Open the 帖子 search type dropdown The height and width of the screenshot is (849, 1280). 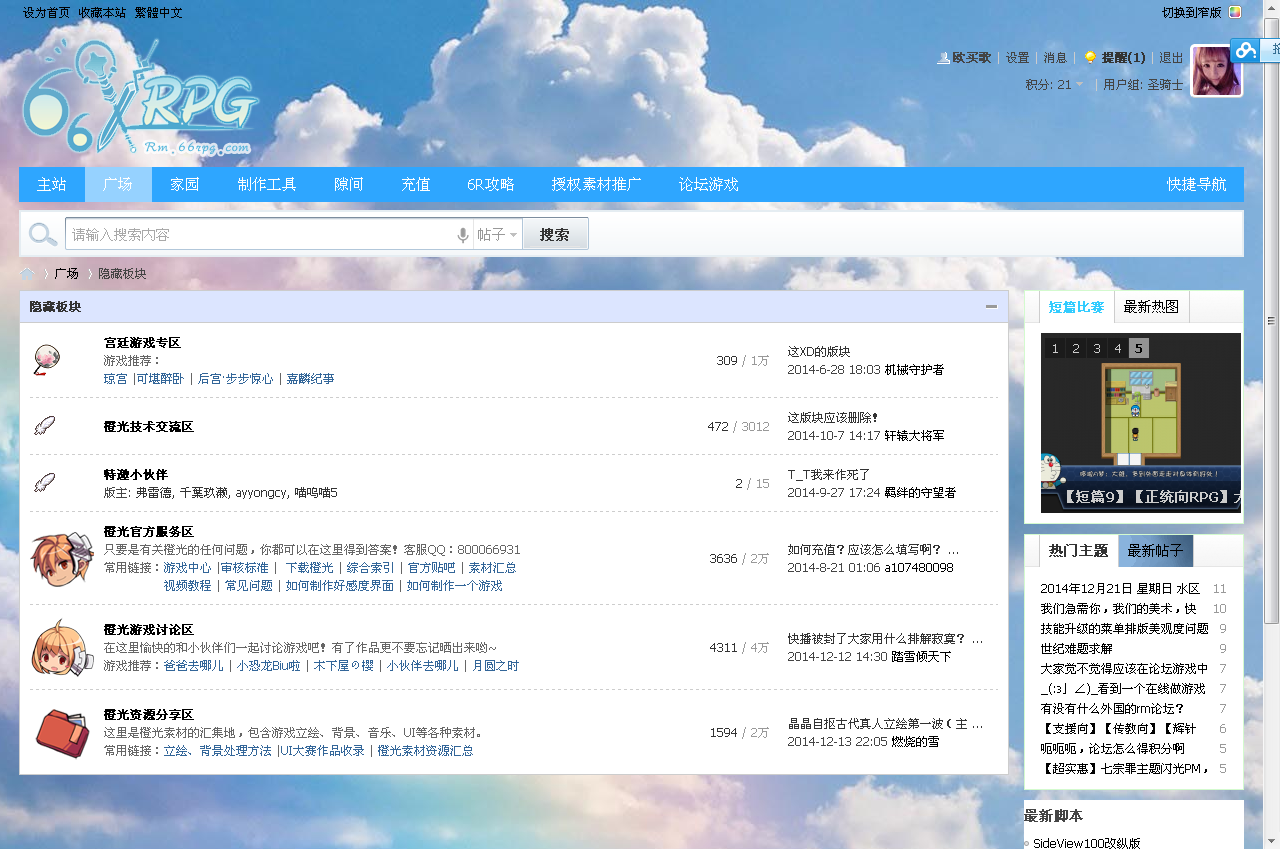click(x=498, y=235)
